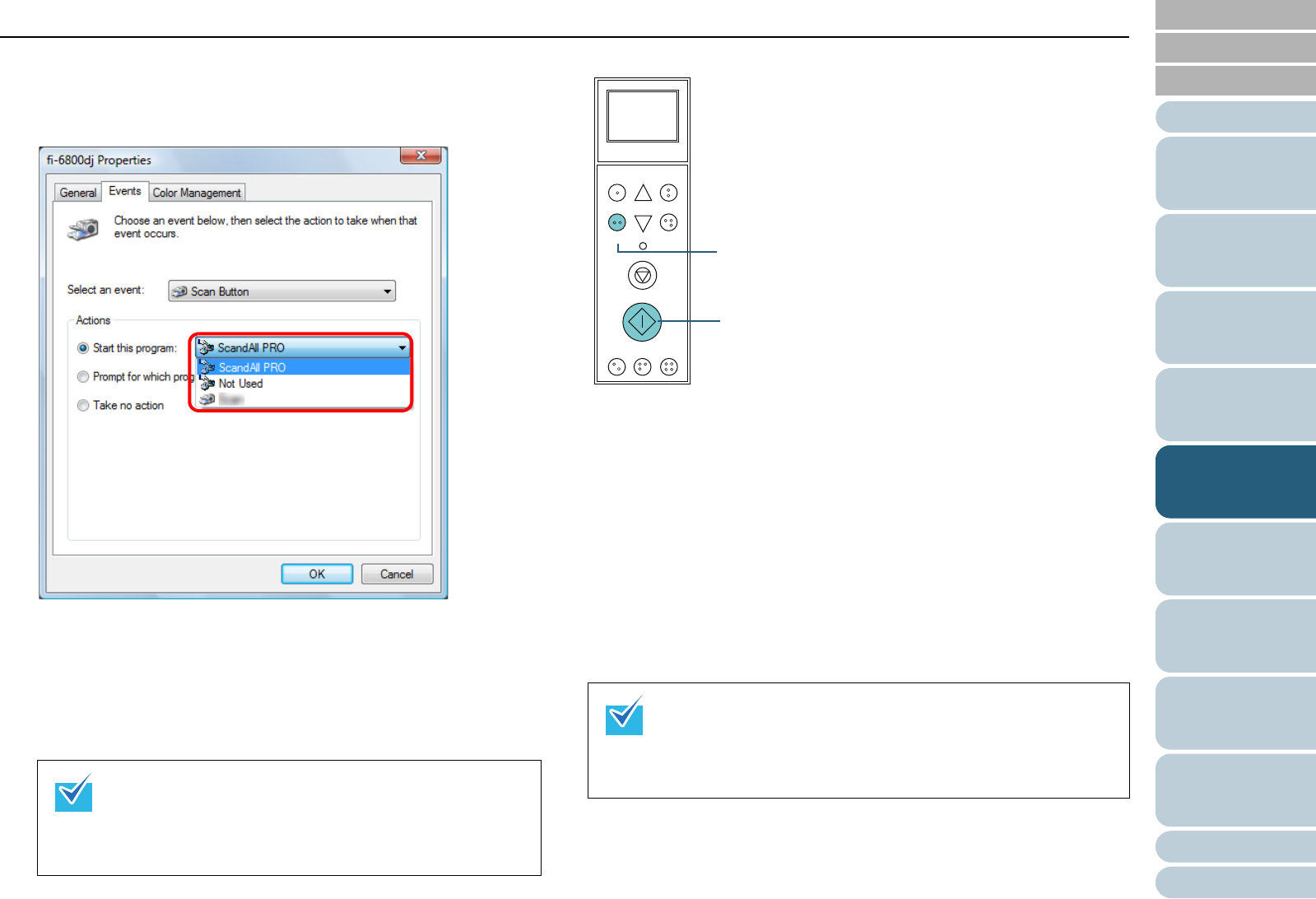Switch to the Color Management tab
1316x899 pixels.
pos(197,193)
